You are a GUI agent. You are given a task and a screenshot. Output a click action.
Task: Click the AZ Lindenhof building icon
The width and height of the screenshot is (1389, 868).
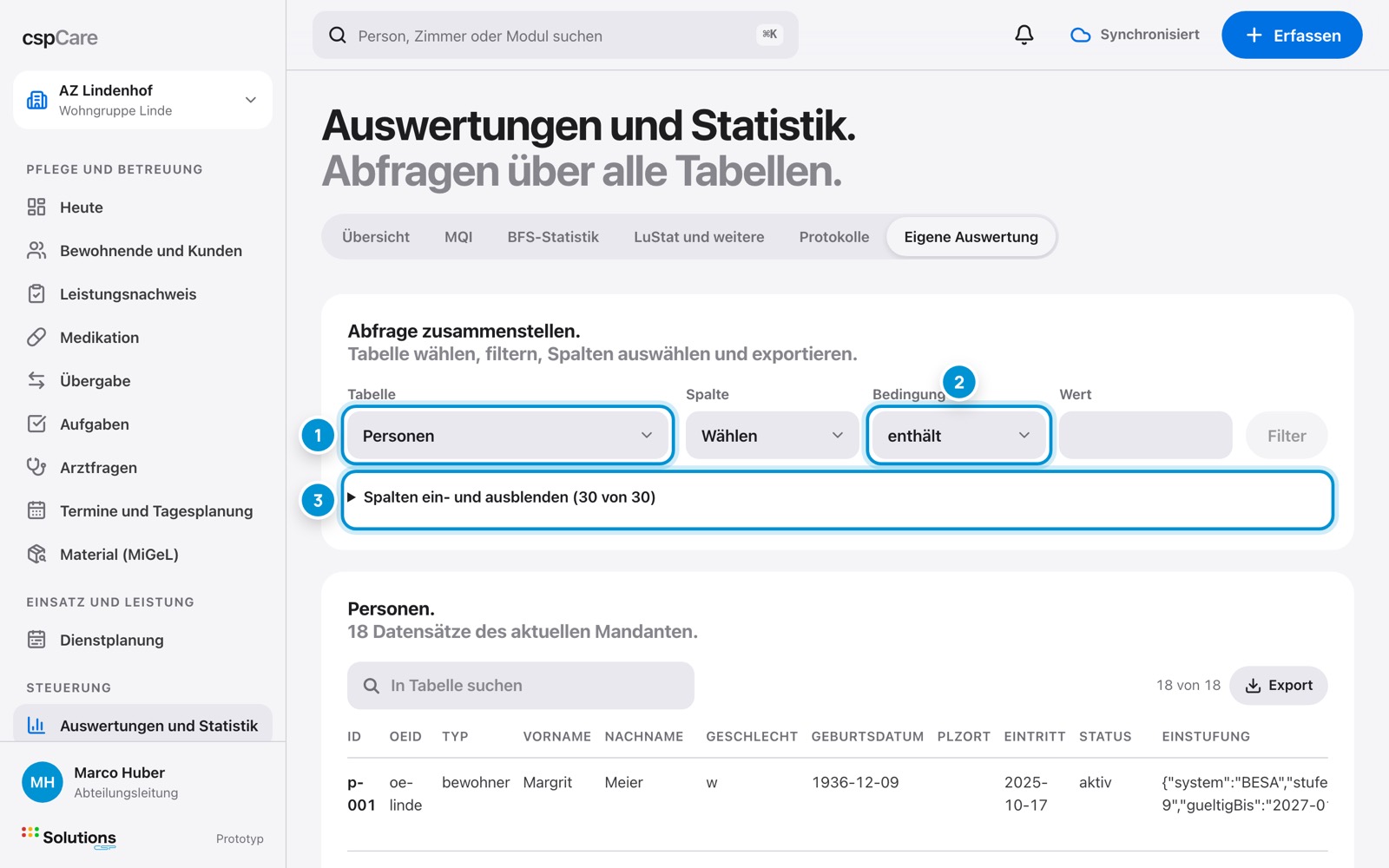[x=37, y=100]
